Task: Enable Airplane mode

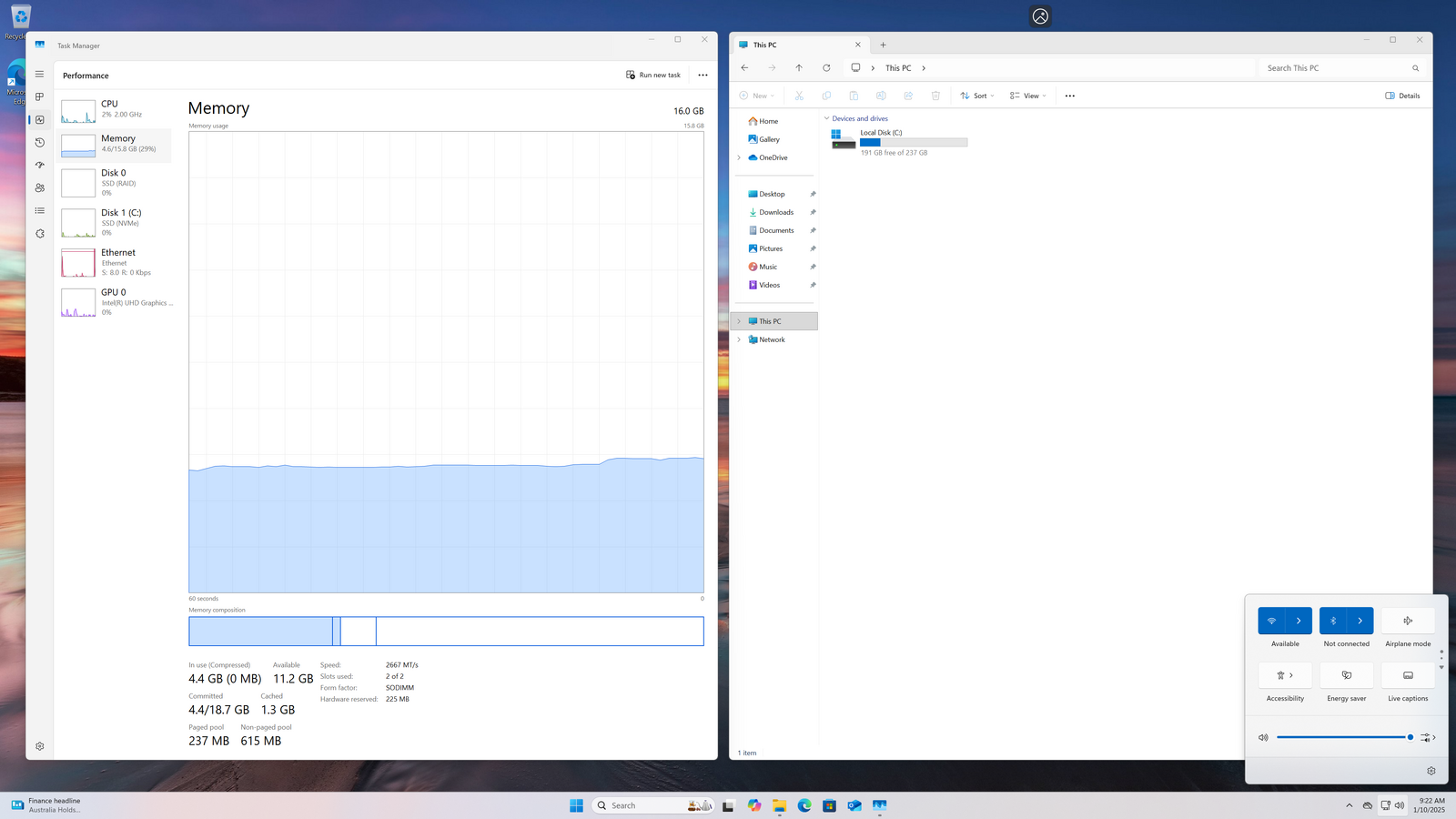Action: point(1408,621)
